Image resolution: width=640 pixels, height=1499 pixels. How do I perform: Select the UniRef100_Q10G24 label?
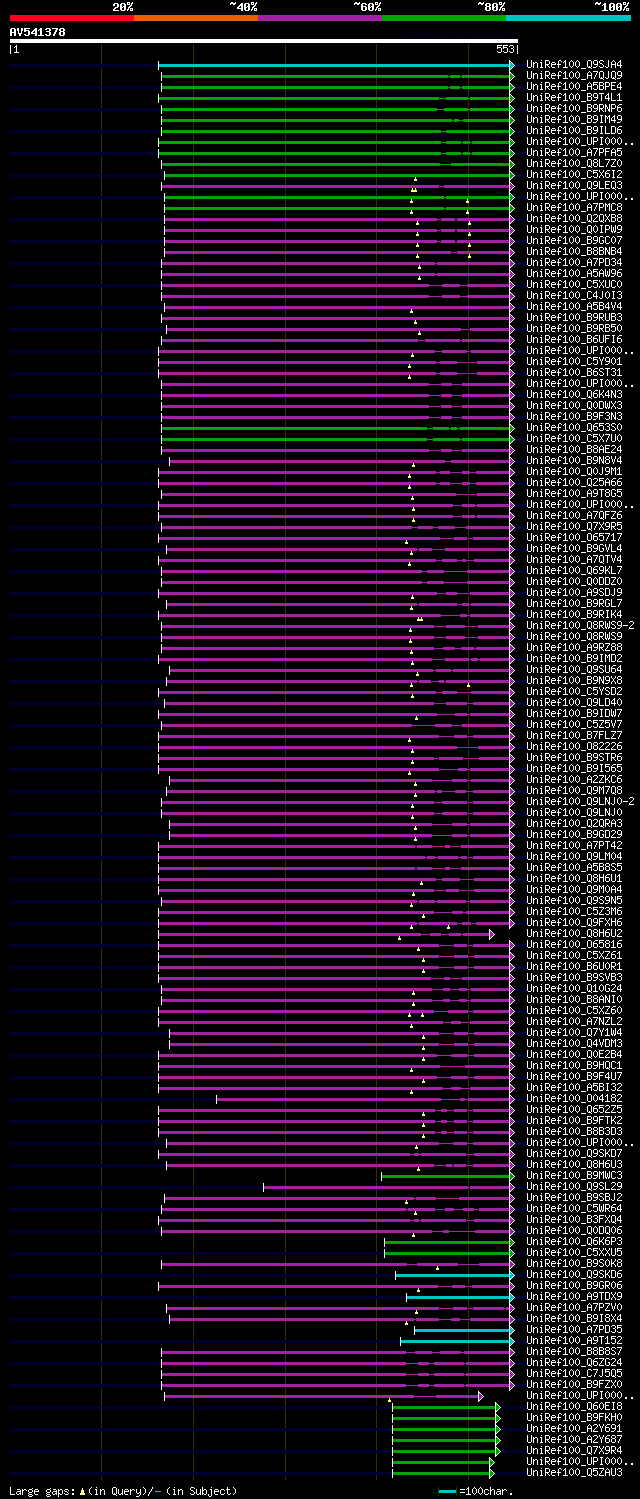[574, 988]
